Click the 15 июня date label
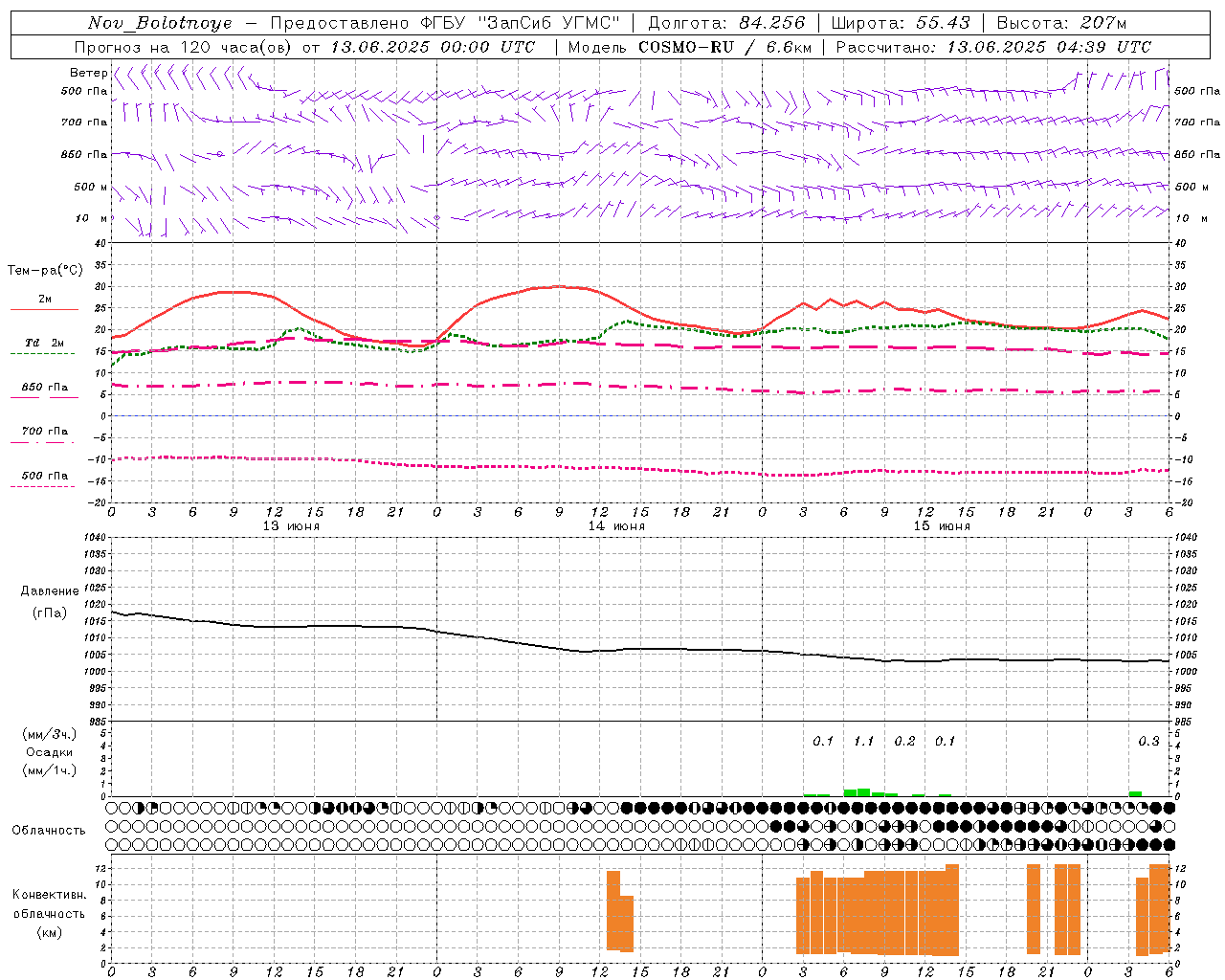 pos(942,526)
